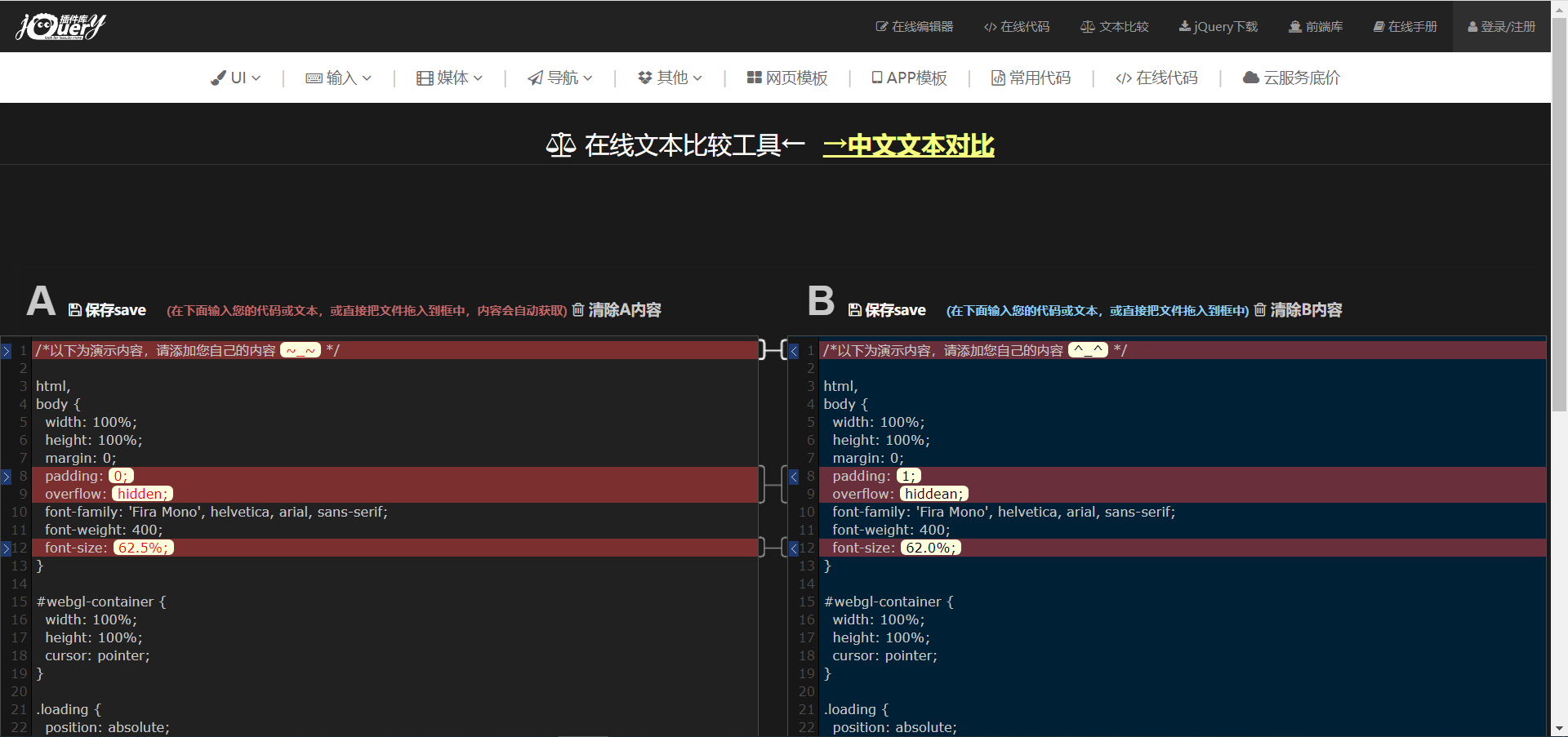Expand the UI dropdown menu
The image size is (1568, 737).
236,78
